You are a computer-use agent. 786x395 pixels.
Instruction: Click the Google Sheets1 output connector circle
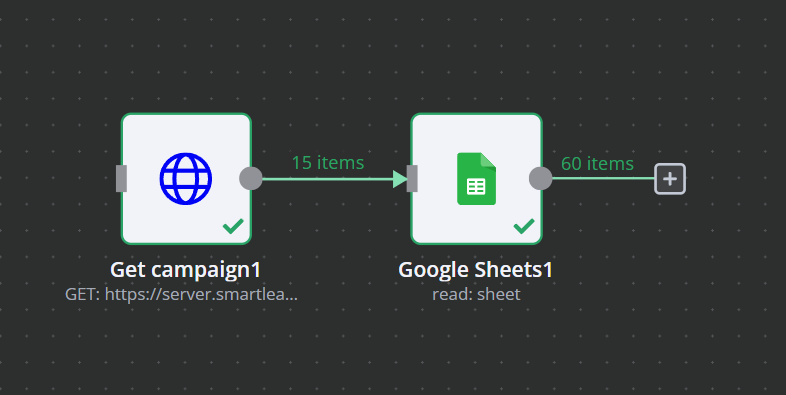tap(540, 178)
